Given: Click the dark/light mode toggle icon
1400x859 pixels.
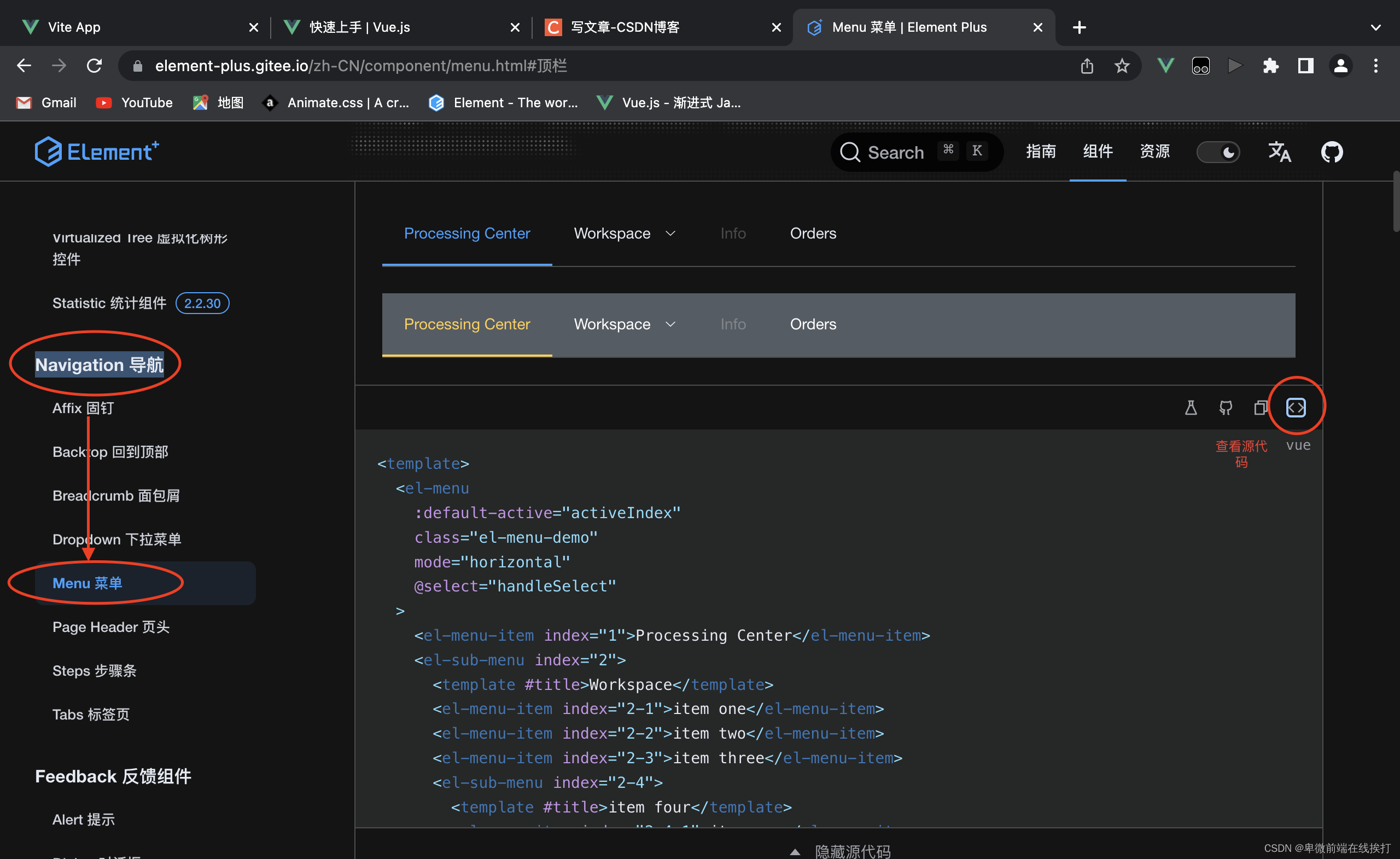Looking at the screenshot, I should click(1221, 152).
